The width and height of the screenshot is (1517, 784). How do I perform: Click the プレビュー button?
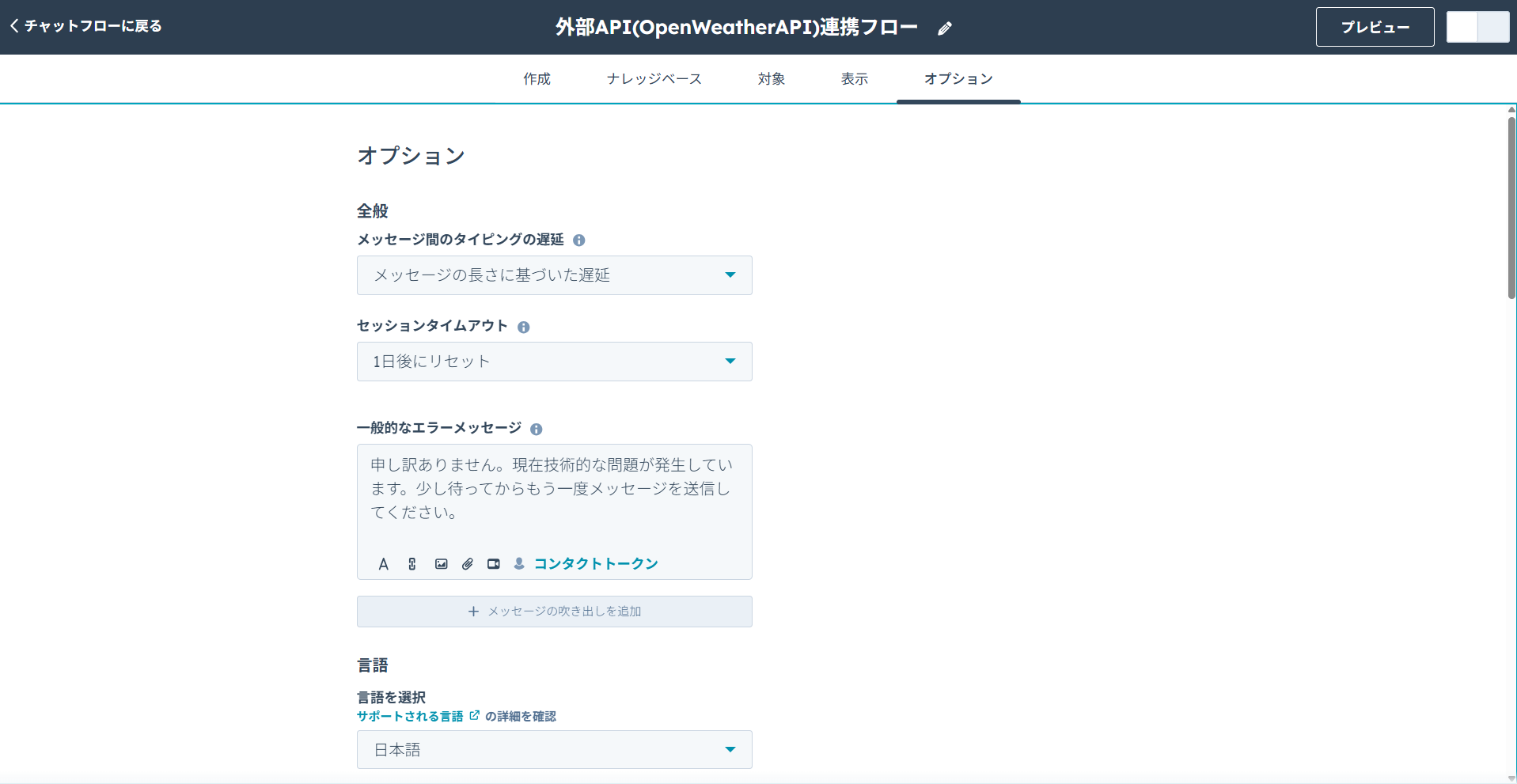pyautogui.click(x=1375, y=26)
